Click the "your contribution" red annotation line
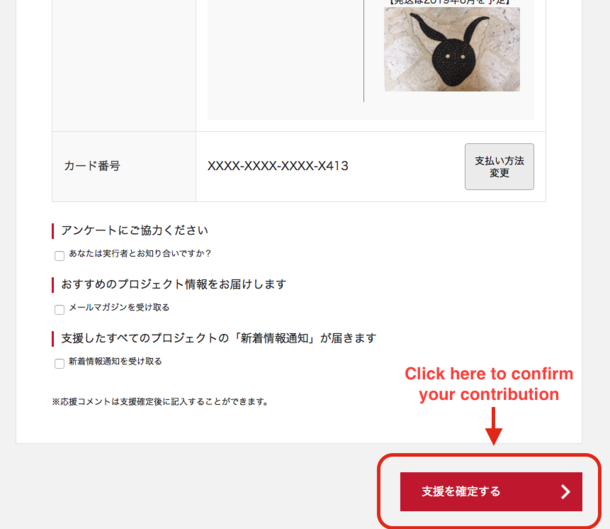This screenshot has width=610, height=529. [x=489, y=394]
